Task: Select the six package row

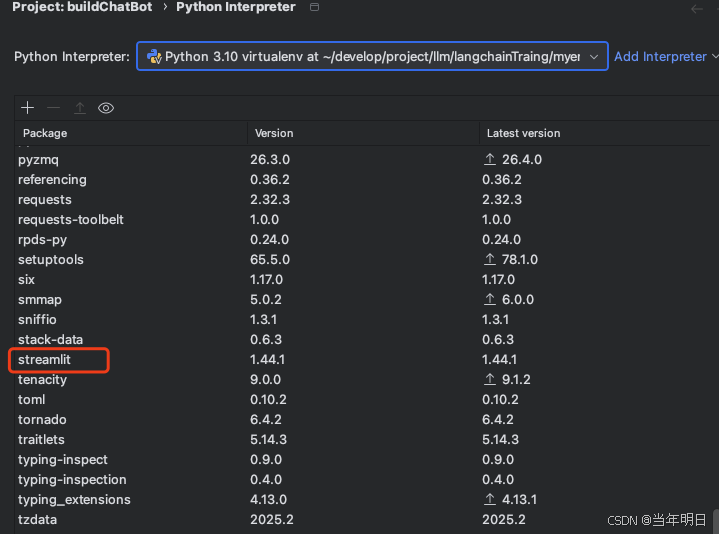Action: [x=364, y=280]
